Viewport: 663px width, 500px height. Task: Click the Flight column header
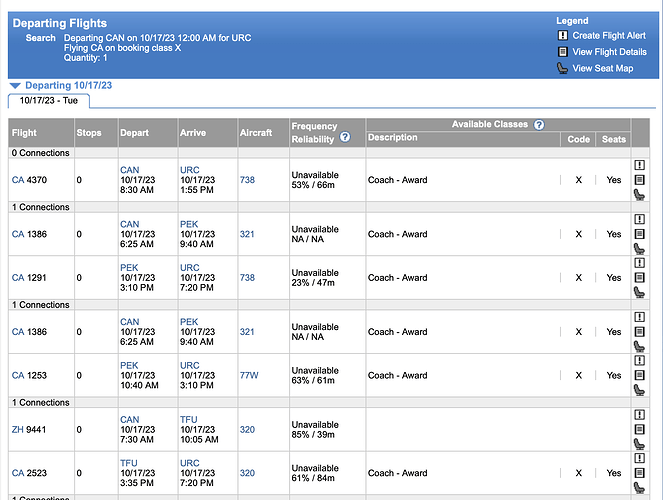pos(24,133)
